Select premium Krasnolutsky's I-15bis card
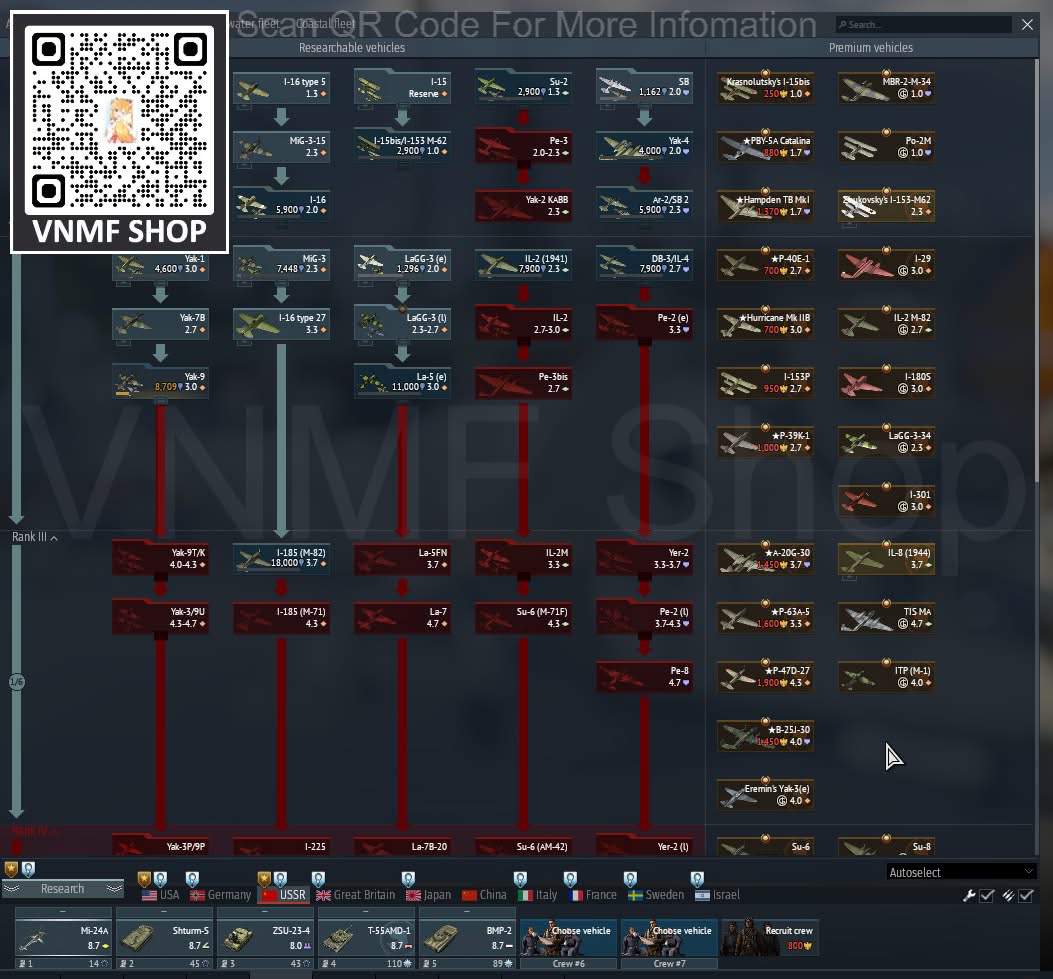Viewport: 1053px width, 979px height. [766, 88]
